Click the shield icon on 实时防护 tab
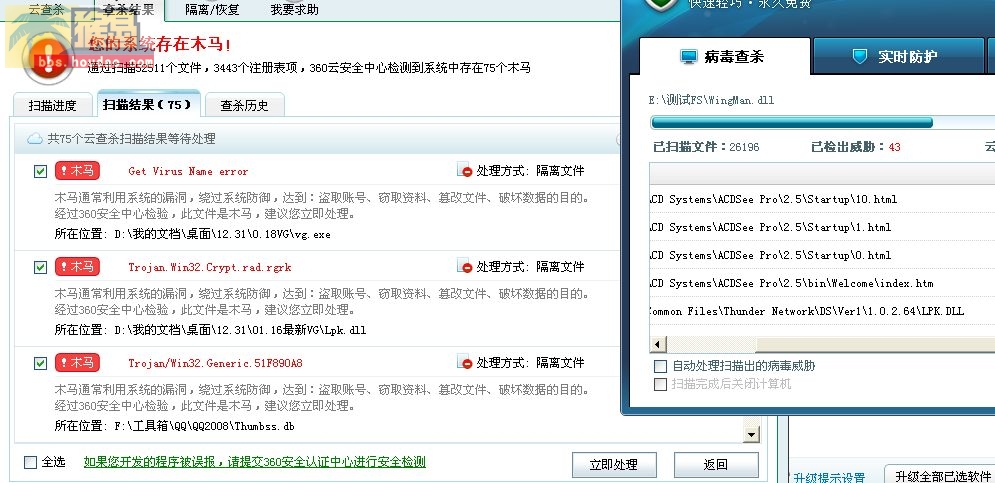This screenshot has width=995, height=483. pyautogui.click(x=860, y=57)
